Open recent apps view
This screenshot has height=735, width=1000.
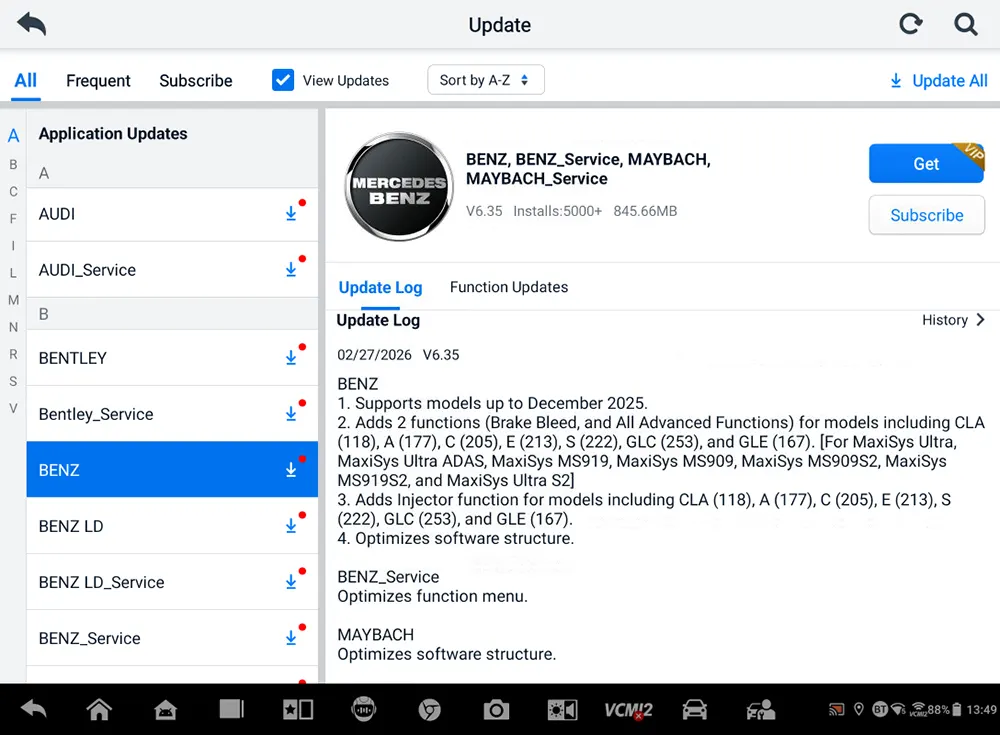coord(232,709)
